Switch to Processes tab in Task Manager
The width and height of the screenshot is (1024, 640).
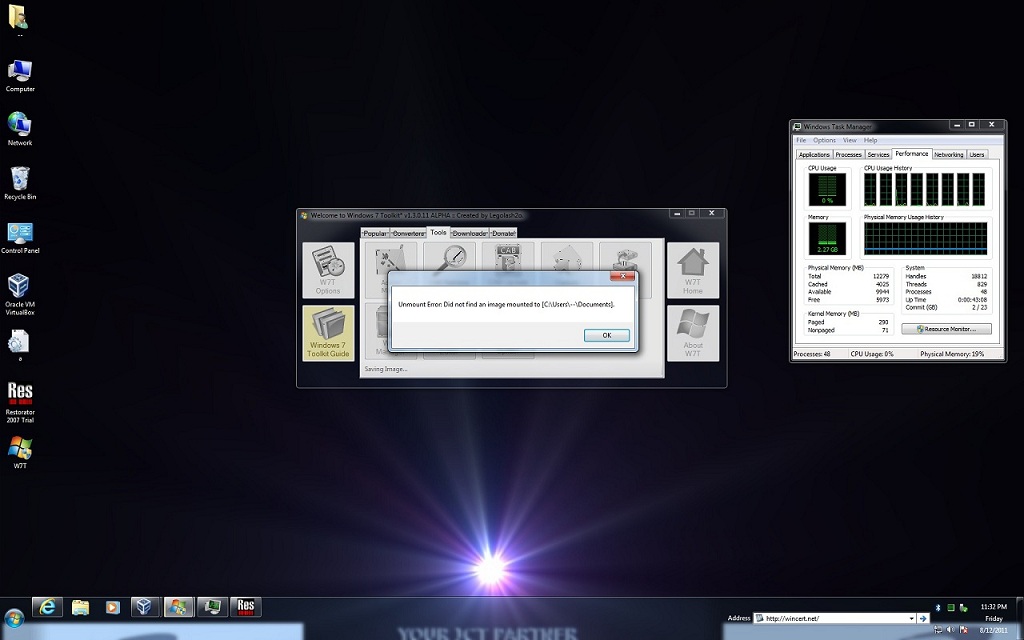848,155
